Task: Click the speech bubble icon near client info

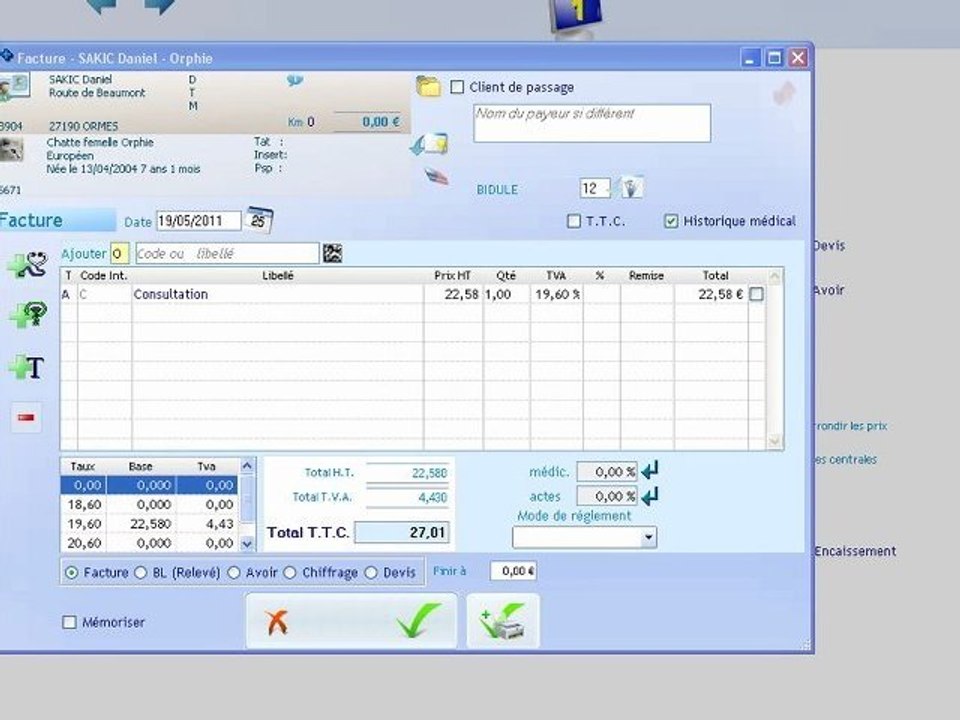Action: pos(294,80)
